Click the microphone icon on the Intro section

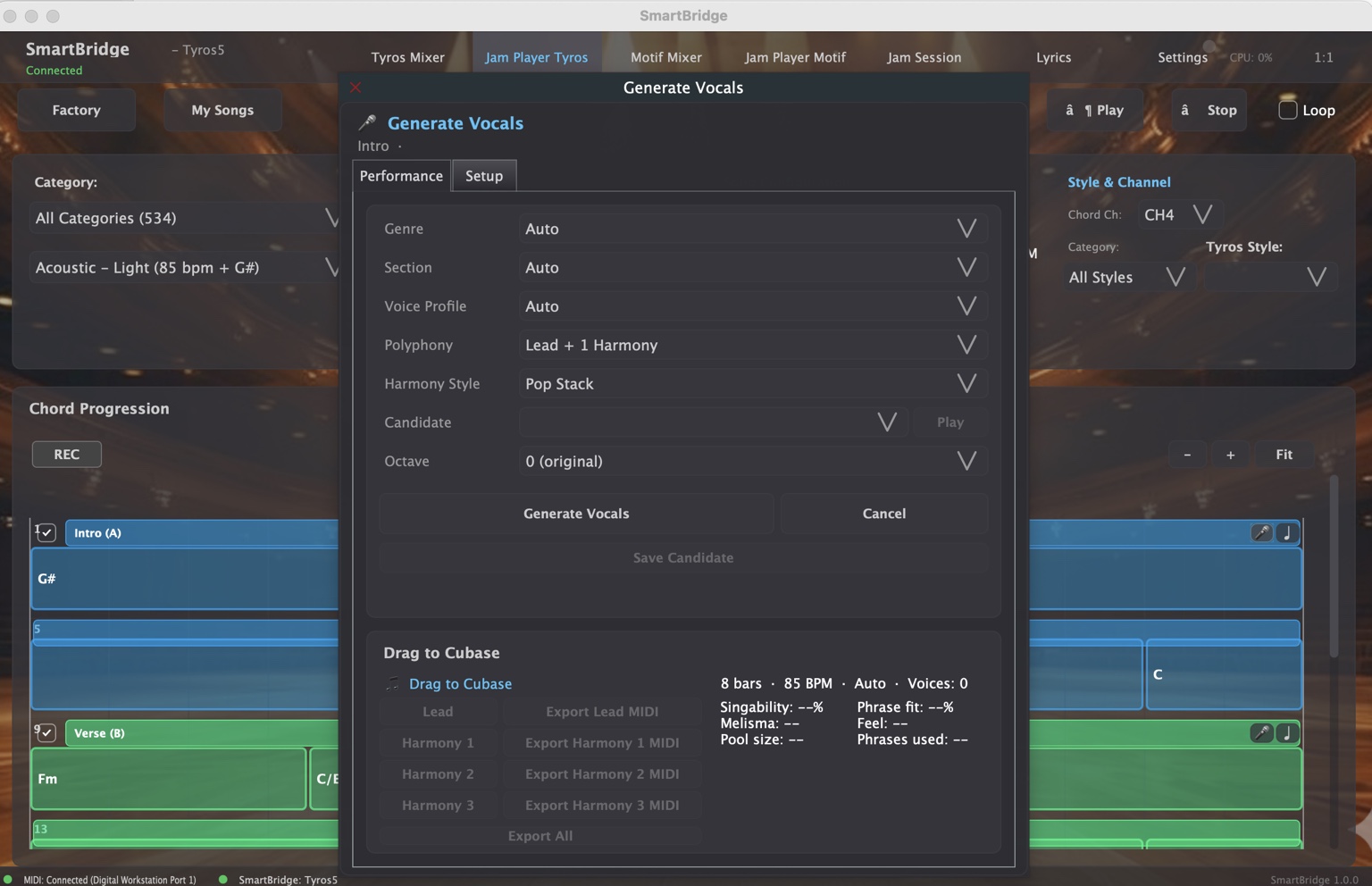(x=1260, y=533)
